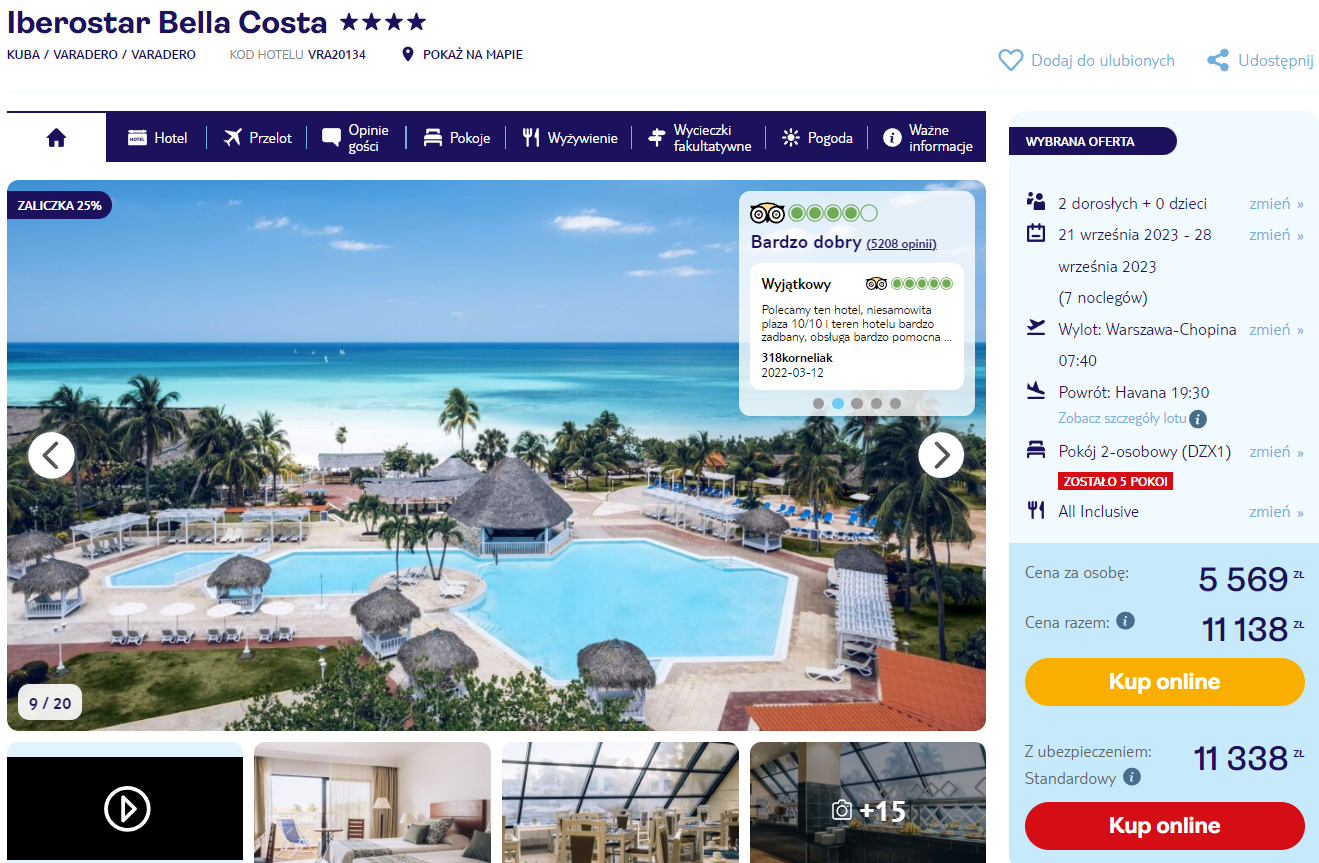The width and height of the screenshot is (1319, 863).
Task: Click the map pin Pokaż na mapie
Action: tap(407, 54)
